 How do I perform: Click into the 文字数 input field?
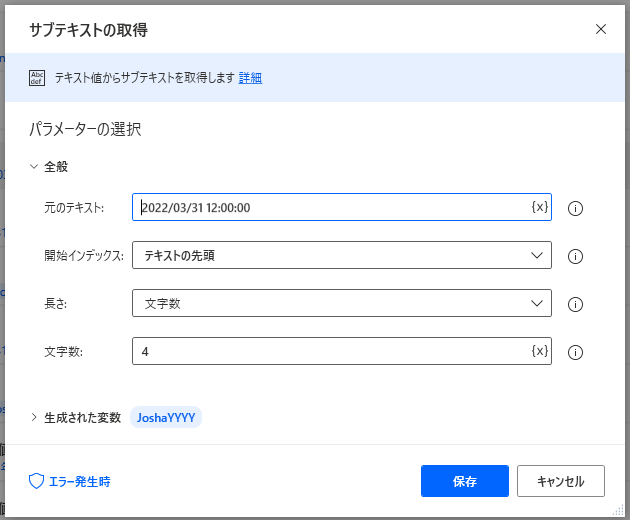(x=330, y=351)
